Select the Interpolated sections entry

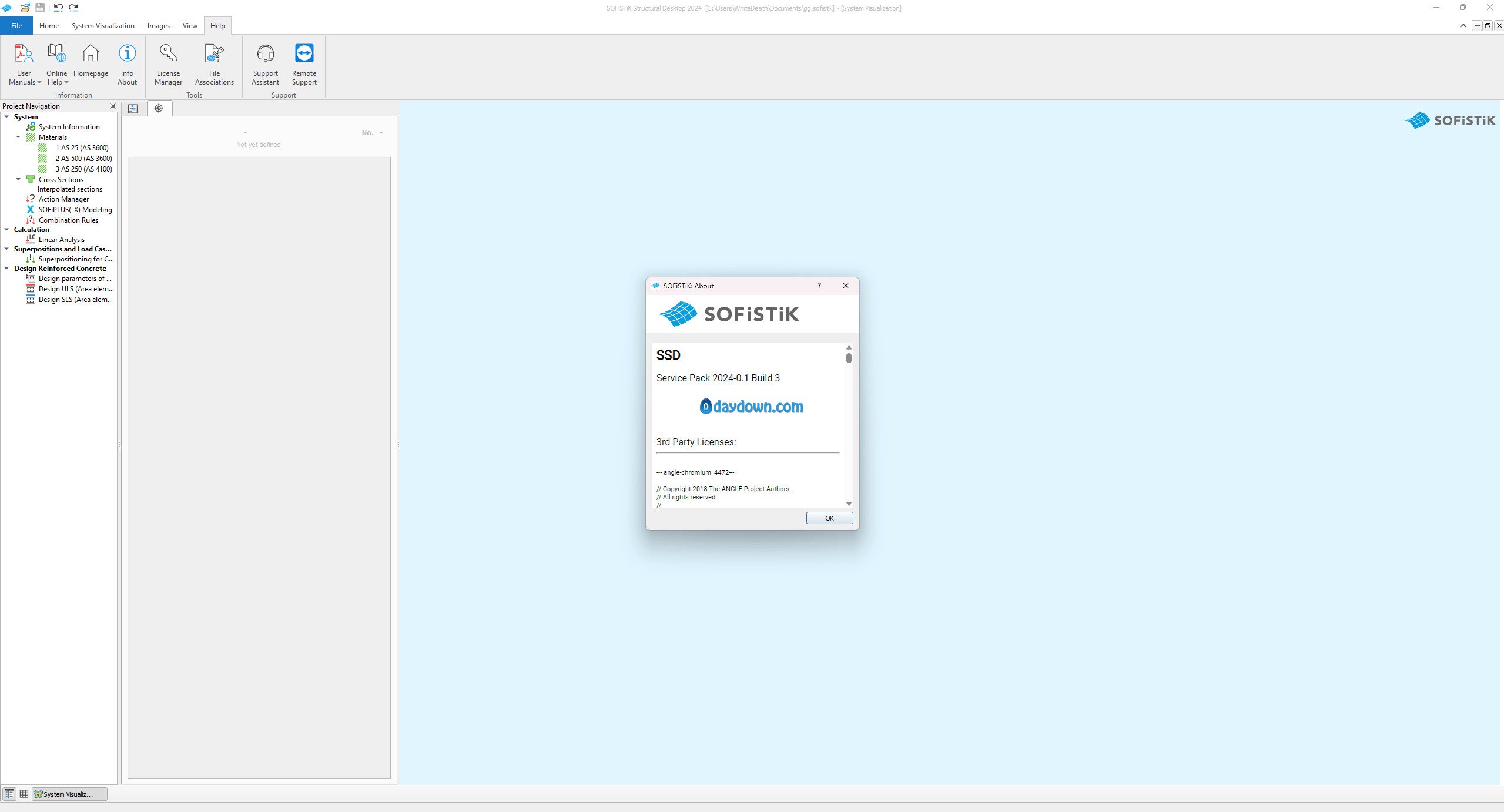tap(70, 189)
